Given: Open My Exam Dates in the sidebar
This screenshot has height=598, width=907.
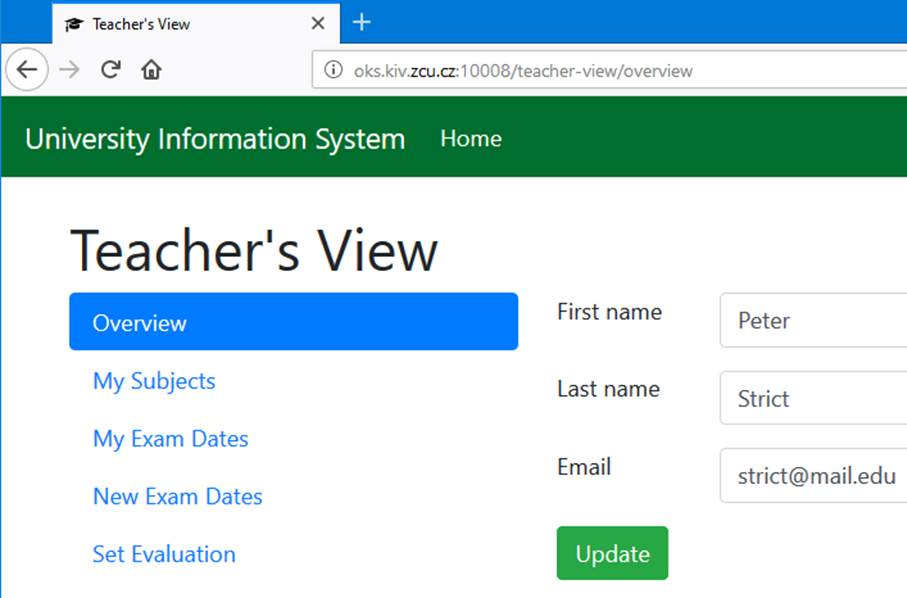Looking at the screenshot, I should pos(171,439).
